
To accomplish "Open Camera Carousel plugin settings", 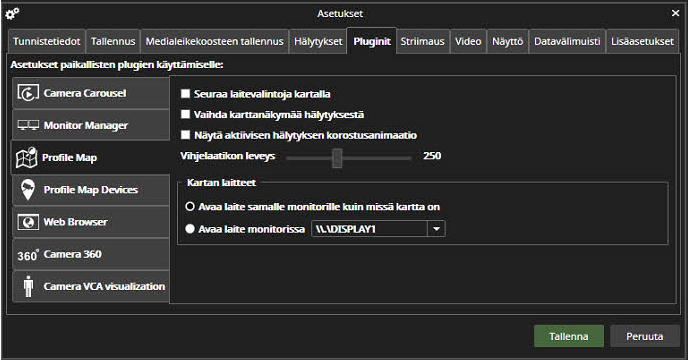I will (x=91, y=93).
